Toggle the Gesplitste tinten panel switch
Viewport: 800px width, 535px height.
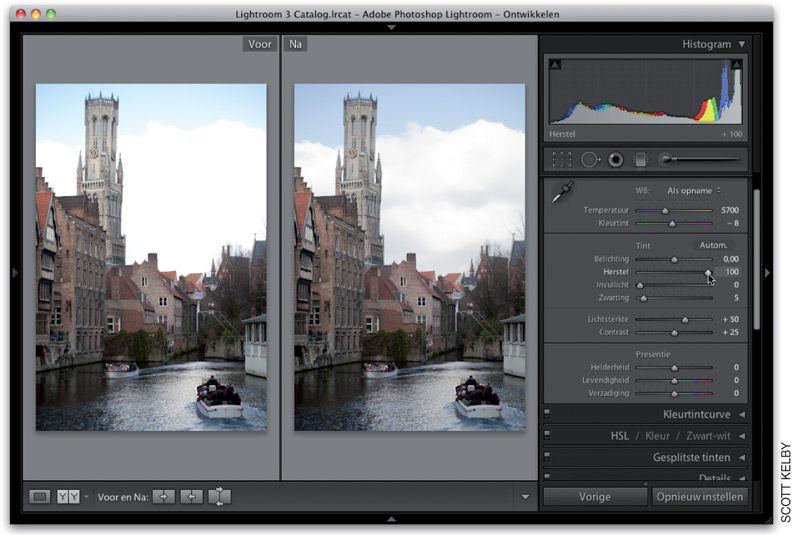[547, 456]
